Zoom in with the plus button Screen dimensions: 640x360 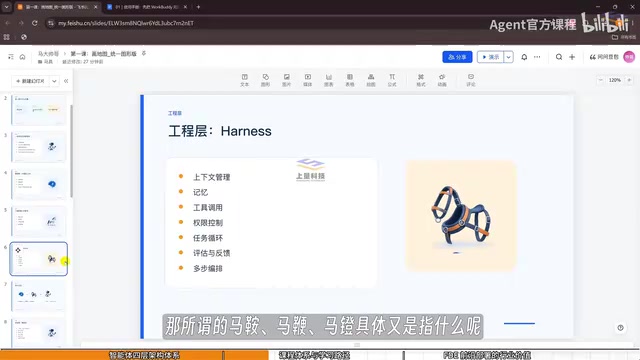tap(629, 80)
